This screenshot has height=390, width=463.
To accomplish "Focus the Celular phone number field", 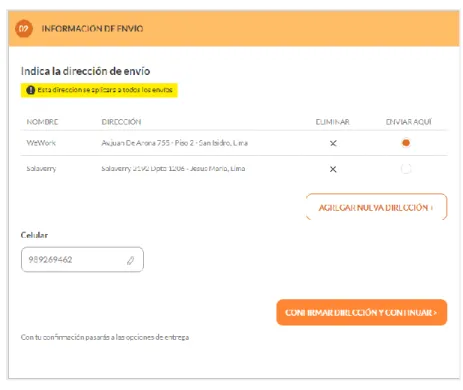I will [82, 259].
